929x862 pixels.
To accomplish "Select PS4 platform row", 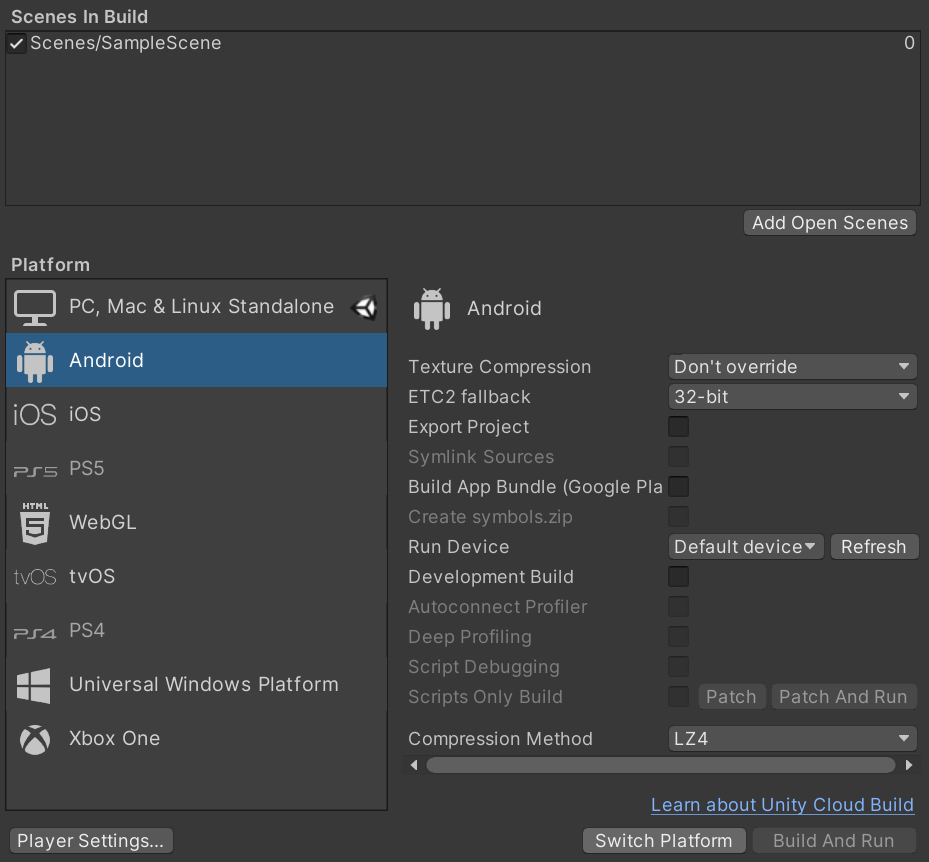I will 196,630.
